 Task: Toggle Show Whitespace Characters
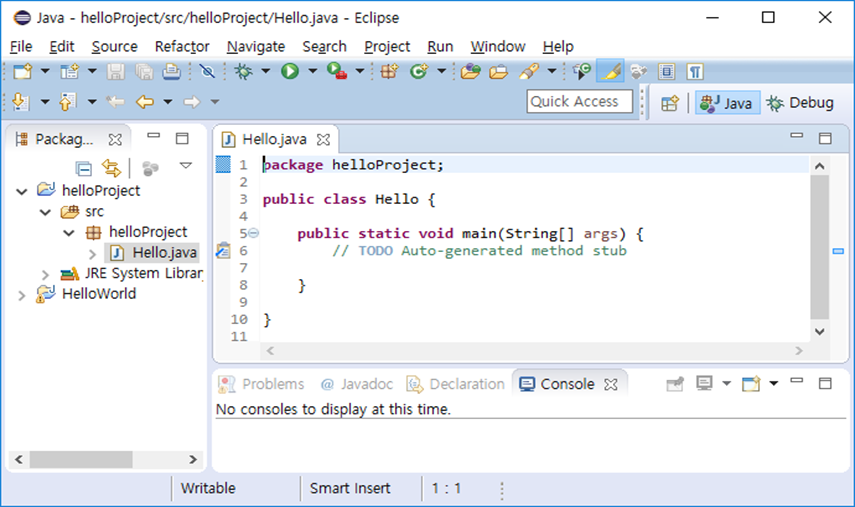tap(694, 71)
